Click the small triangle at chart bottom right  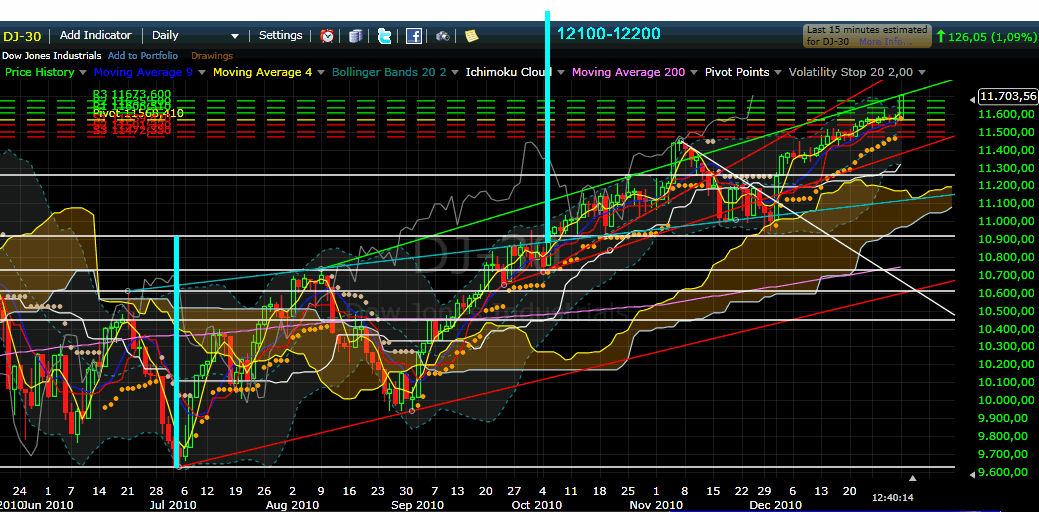click(x=911, y=478)
